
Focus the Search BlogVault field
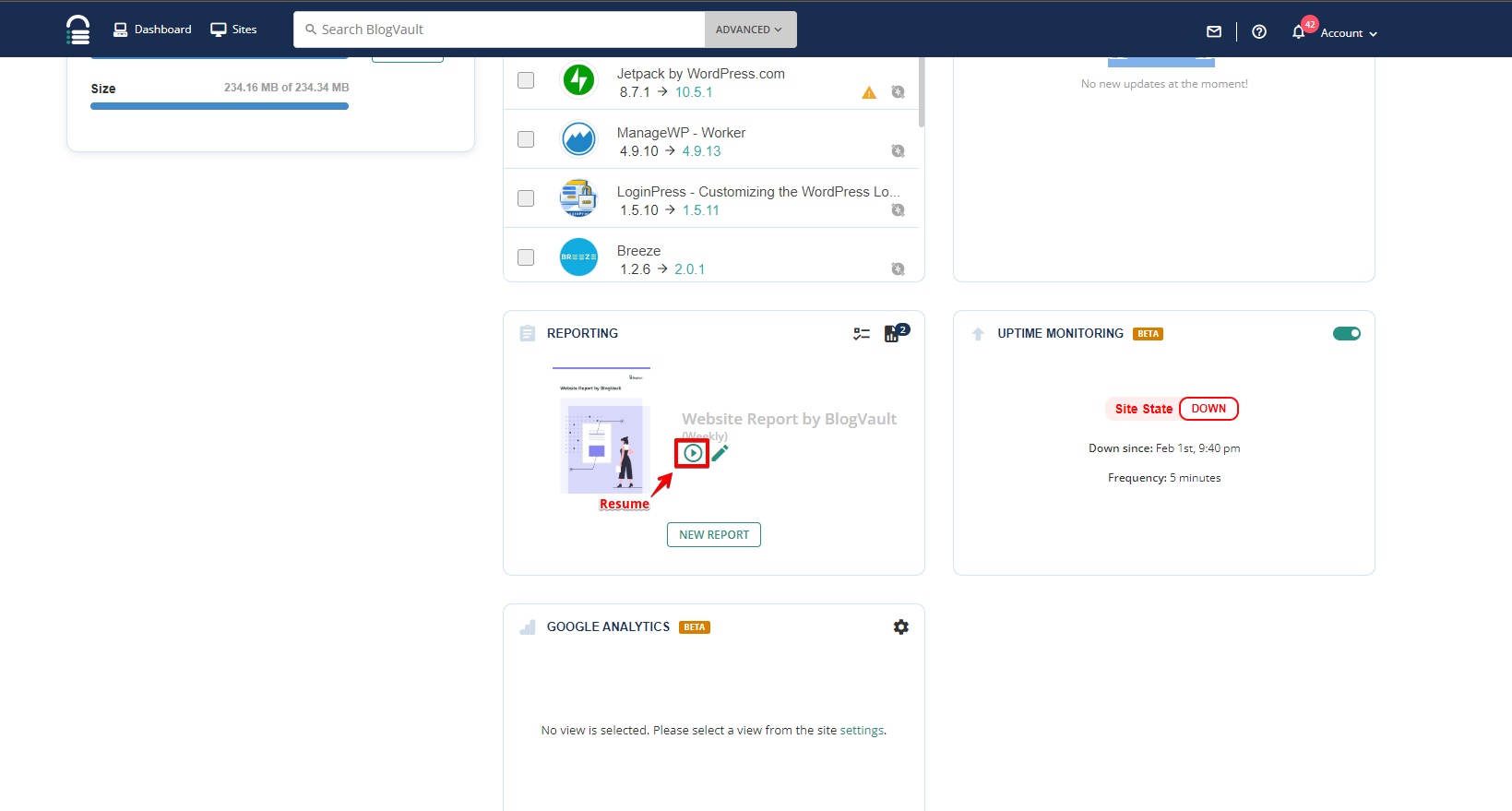click(499, 30)
